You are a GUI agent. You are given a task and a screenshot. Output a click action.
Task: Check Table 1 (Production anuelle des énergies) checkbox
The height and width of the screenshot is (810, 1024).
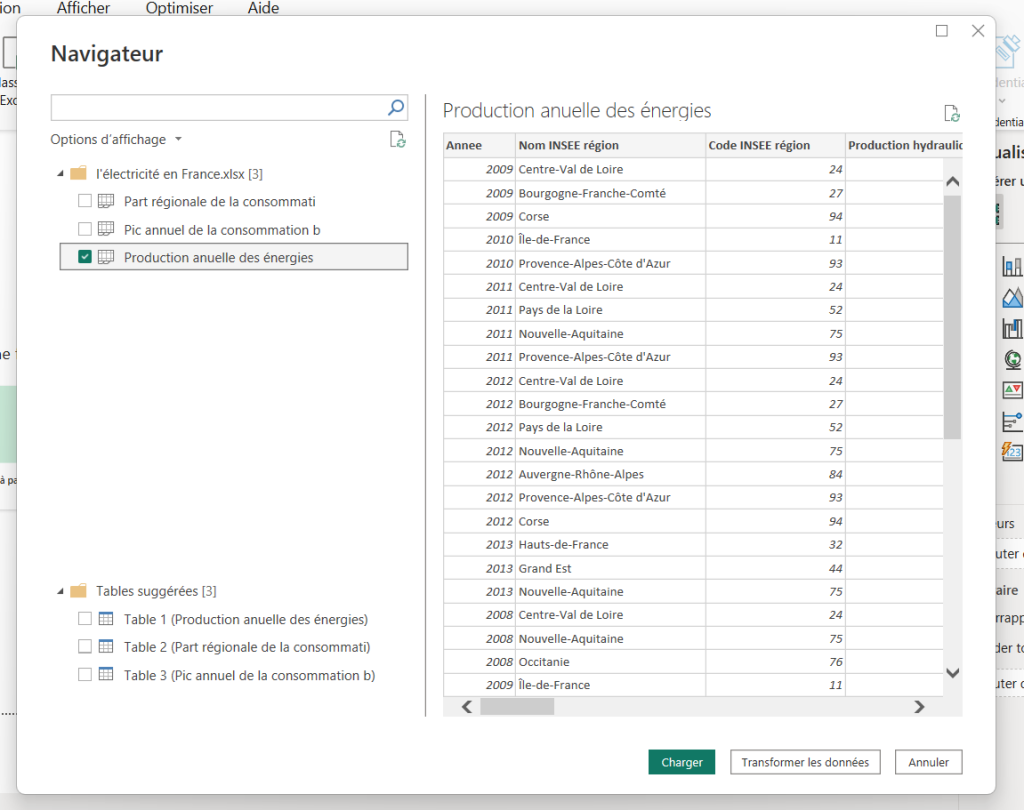click(x=85, y=619)
